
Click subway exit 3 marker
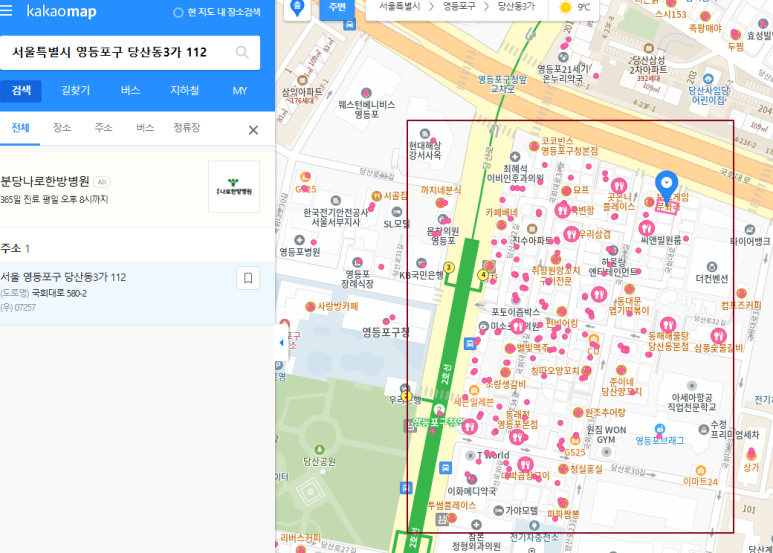tap(449, 268)
